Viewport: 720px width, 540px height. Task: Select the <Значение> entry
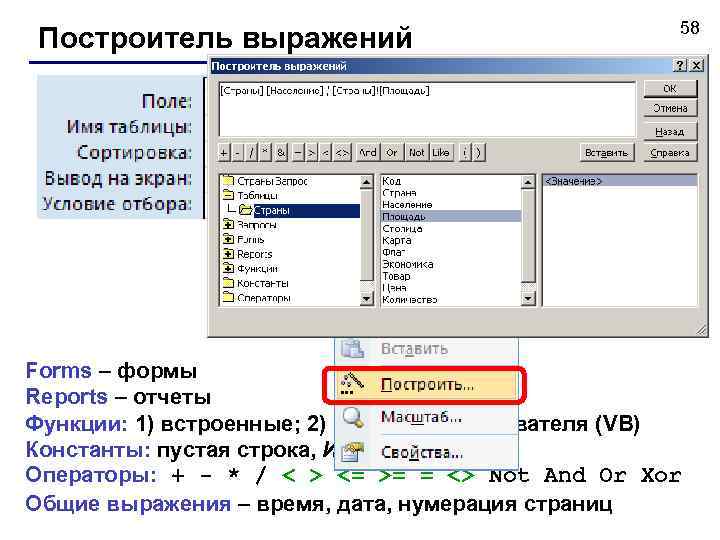click(619, 181)
